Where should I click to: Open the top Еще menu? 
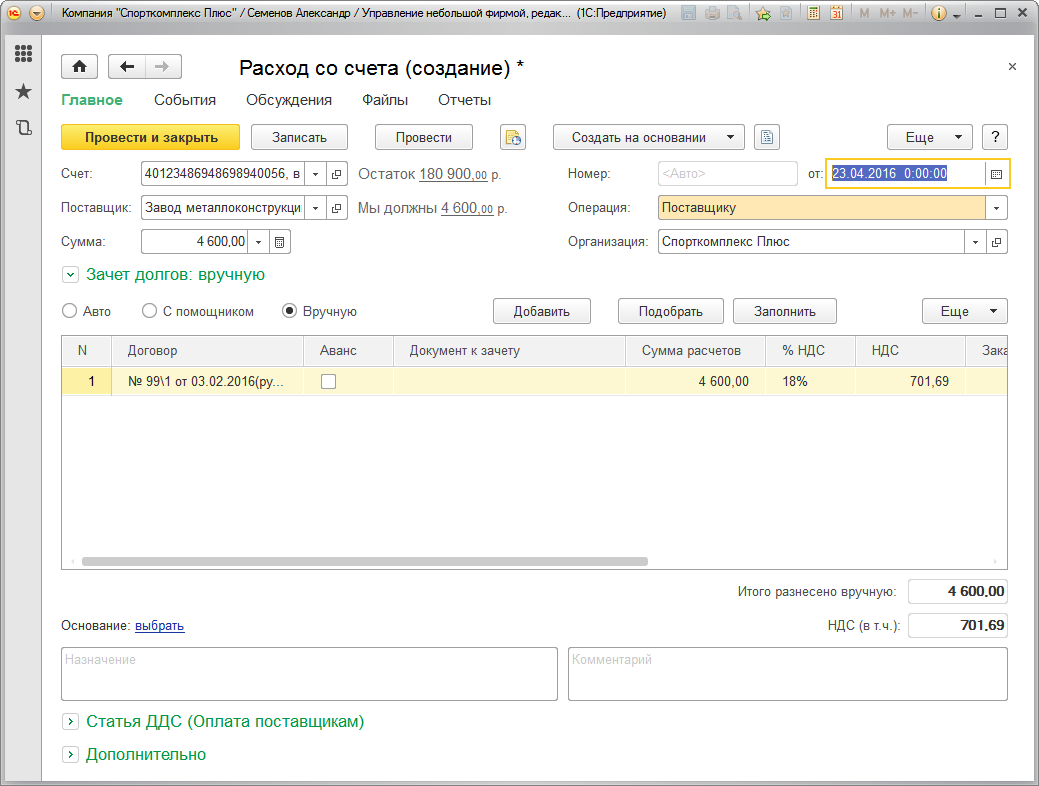click(930, 137)
